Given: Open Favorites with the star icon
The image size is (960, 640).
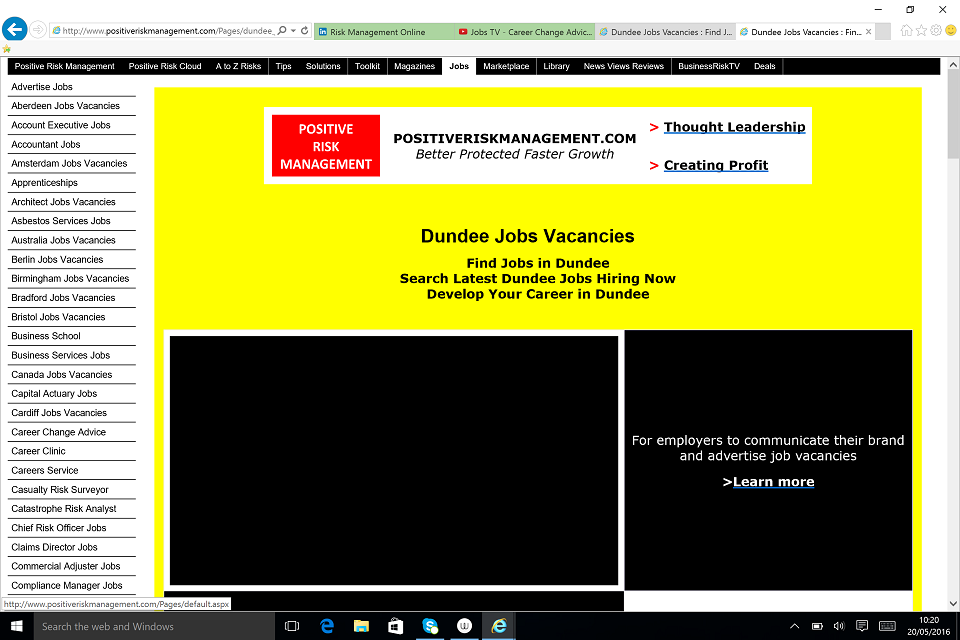Looking at the screenshot, I should tap(922, 31).
